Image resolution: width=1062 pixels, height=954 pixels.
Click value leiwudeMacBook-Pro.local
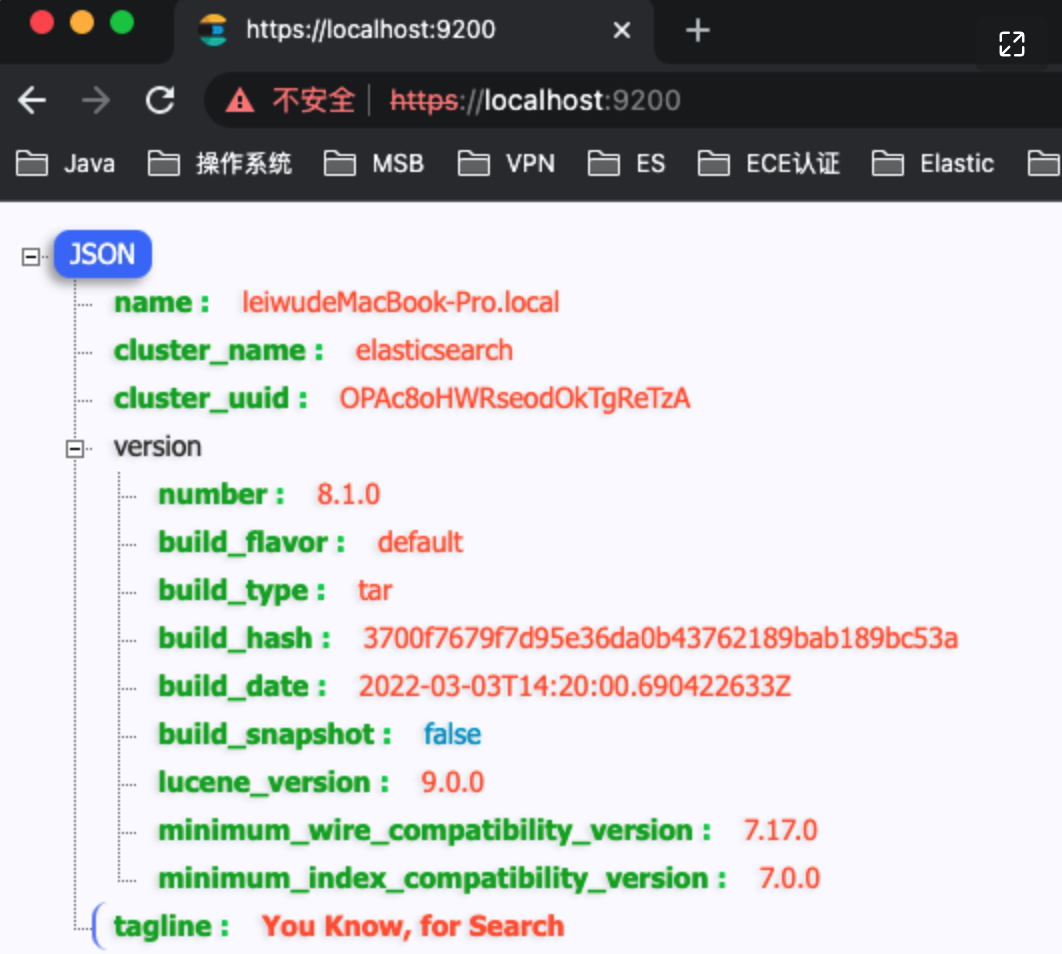coord(401,303)
